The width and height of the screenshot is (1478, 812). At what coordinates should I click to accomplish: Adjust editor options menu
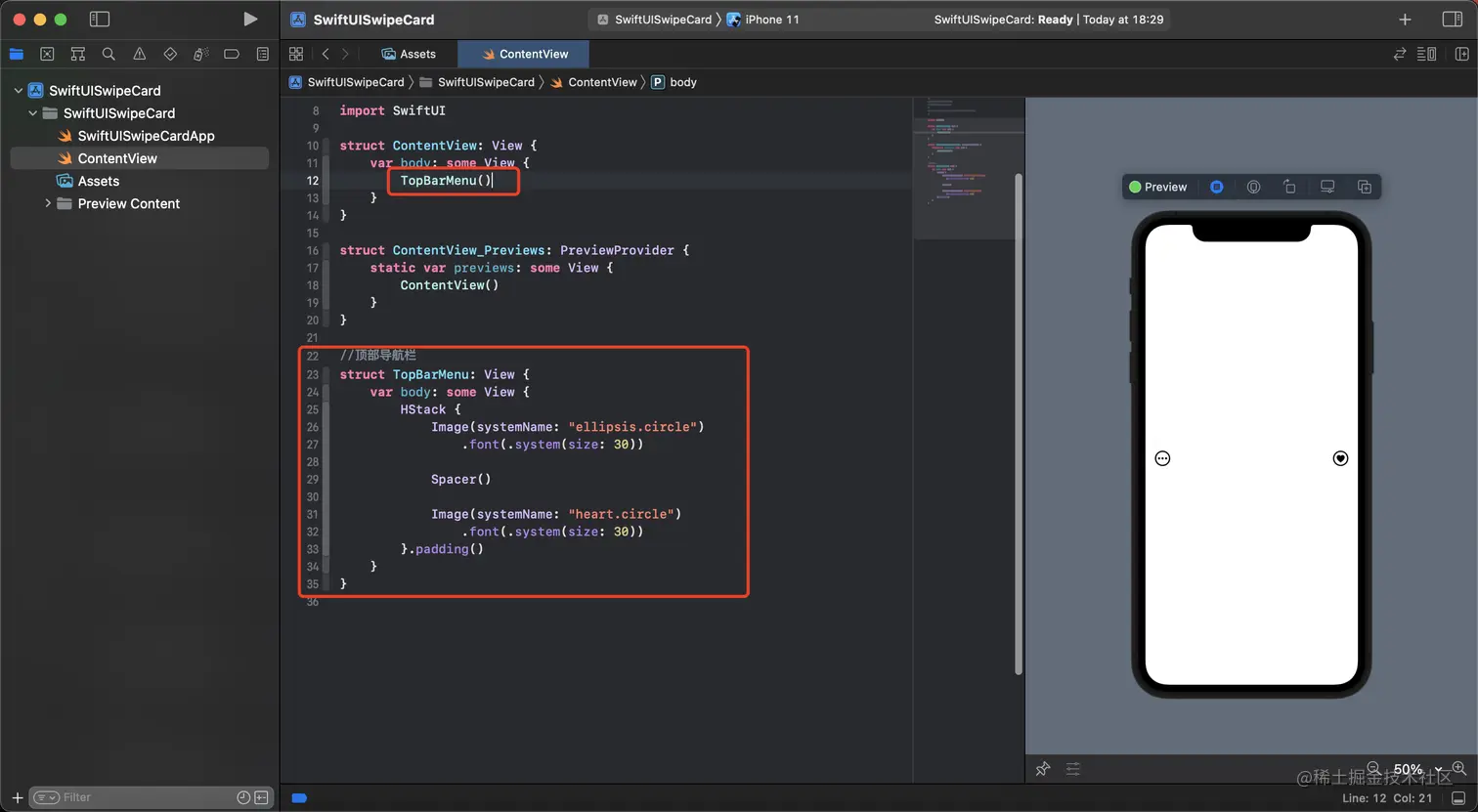(x=1427, y=54)
